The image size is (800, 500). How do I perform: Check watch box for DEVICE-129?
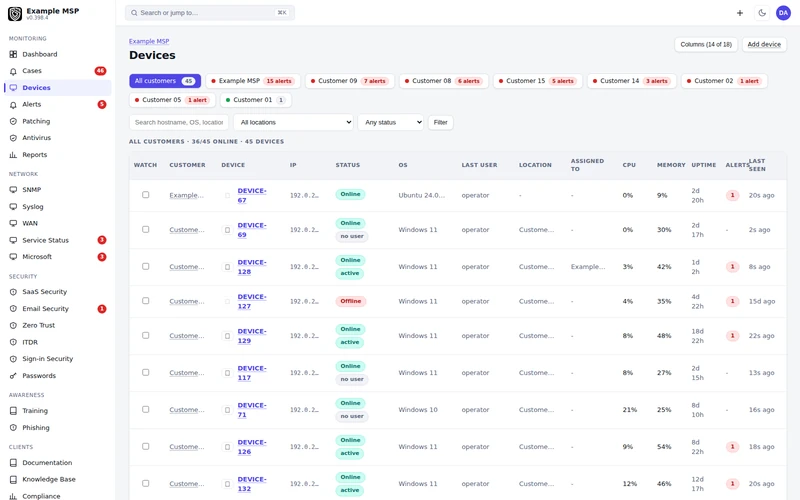(145, 335)
